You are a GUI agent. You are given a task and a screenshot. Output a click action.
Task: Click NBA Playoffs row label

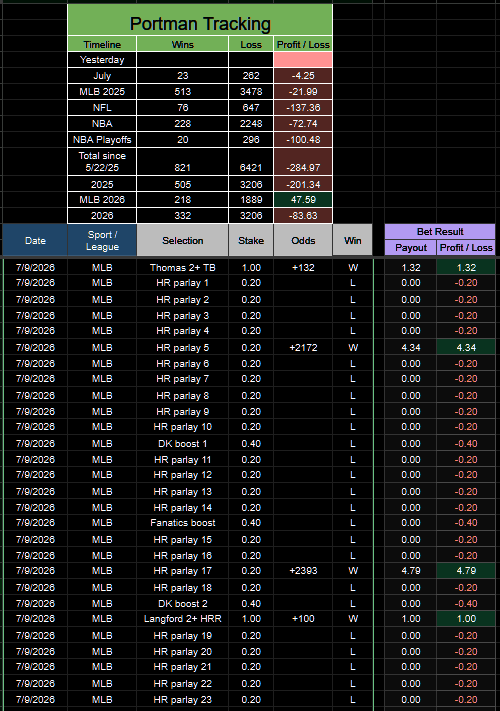click(102, 140)
